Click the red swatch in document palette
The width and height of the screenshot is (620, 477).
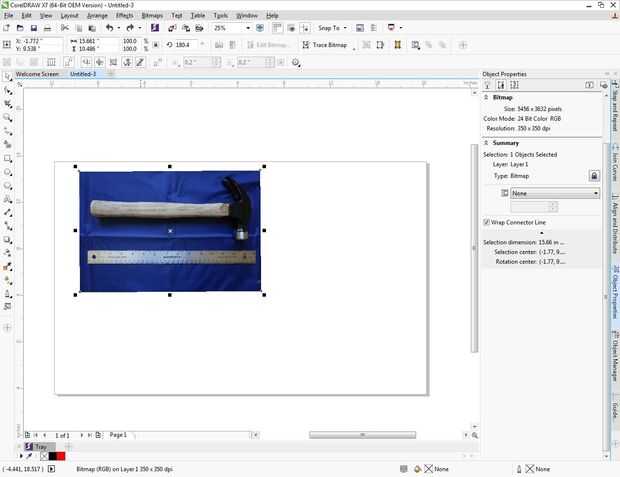pyautogui.click(x=61, y=456)
